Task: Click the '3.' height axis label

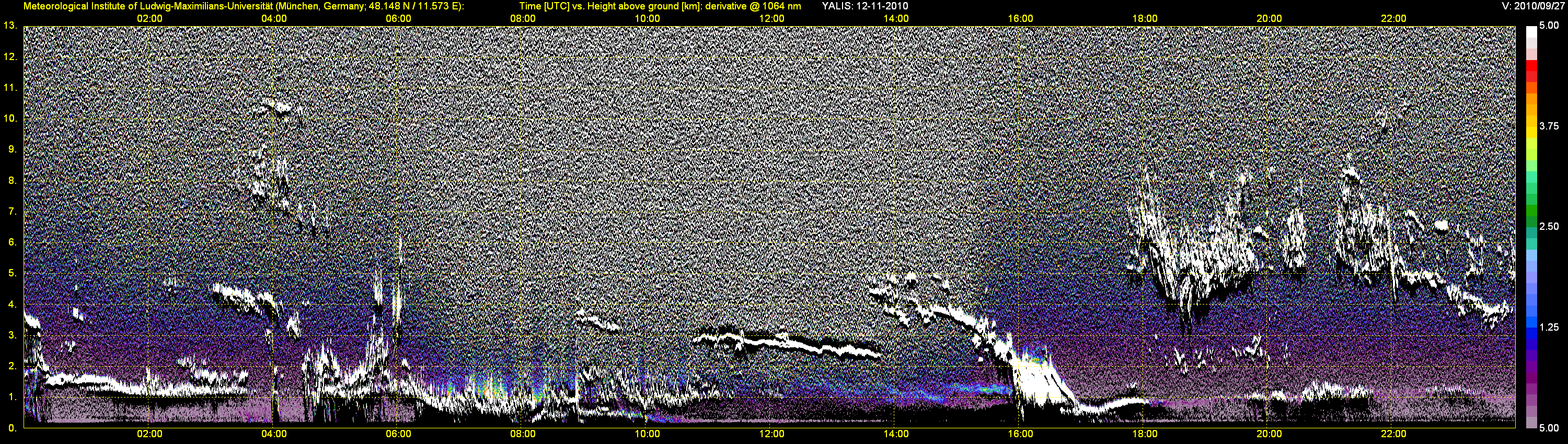Action: click(12, 335)
